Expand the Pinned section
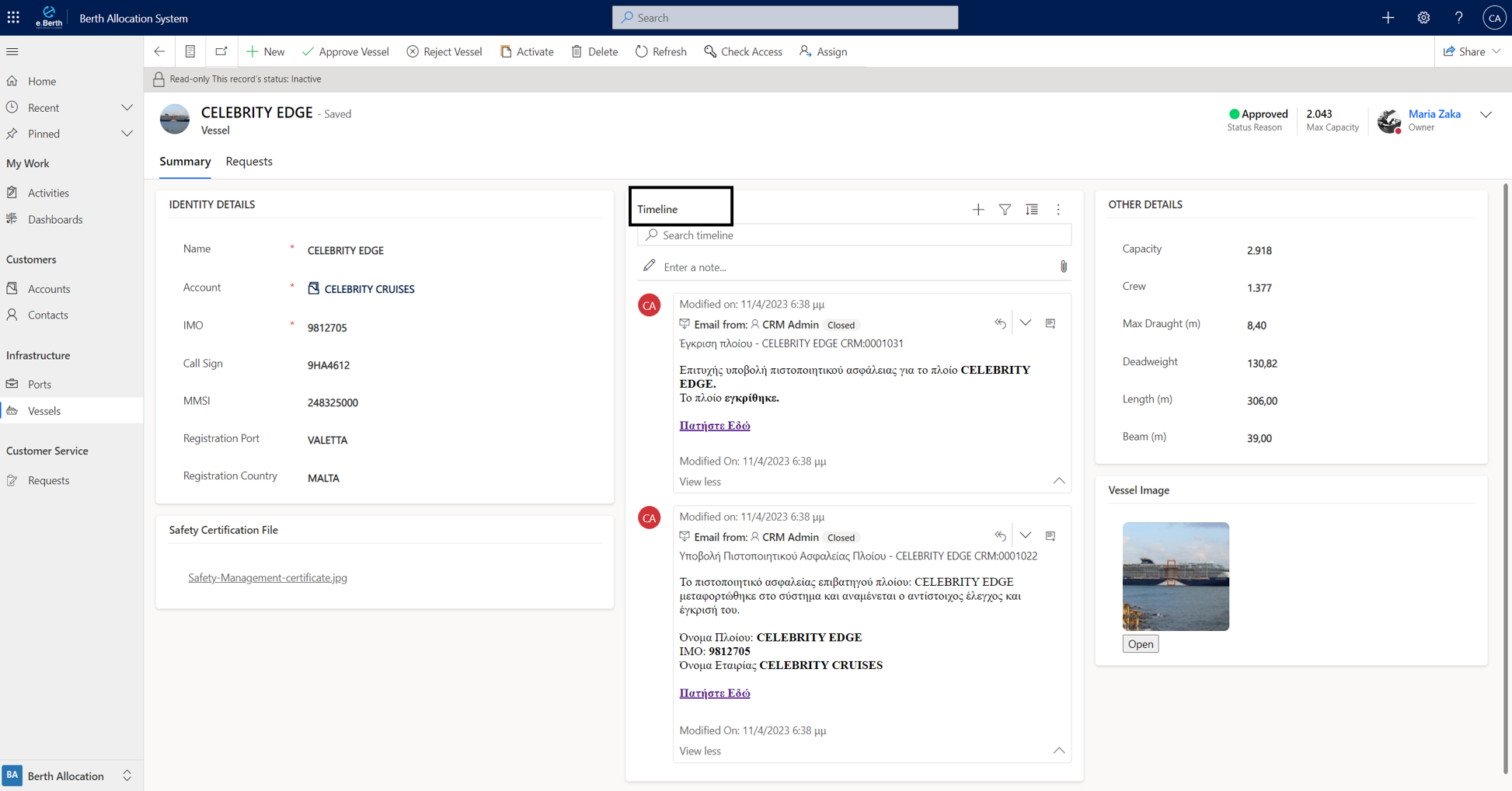 point(127,134)
